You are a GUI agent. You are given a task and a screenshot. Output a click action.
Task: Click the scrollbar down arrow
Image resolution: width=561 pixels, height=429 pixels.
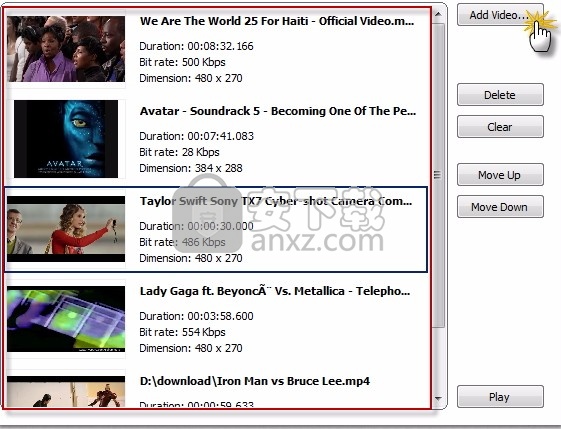coord(438,398)
